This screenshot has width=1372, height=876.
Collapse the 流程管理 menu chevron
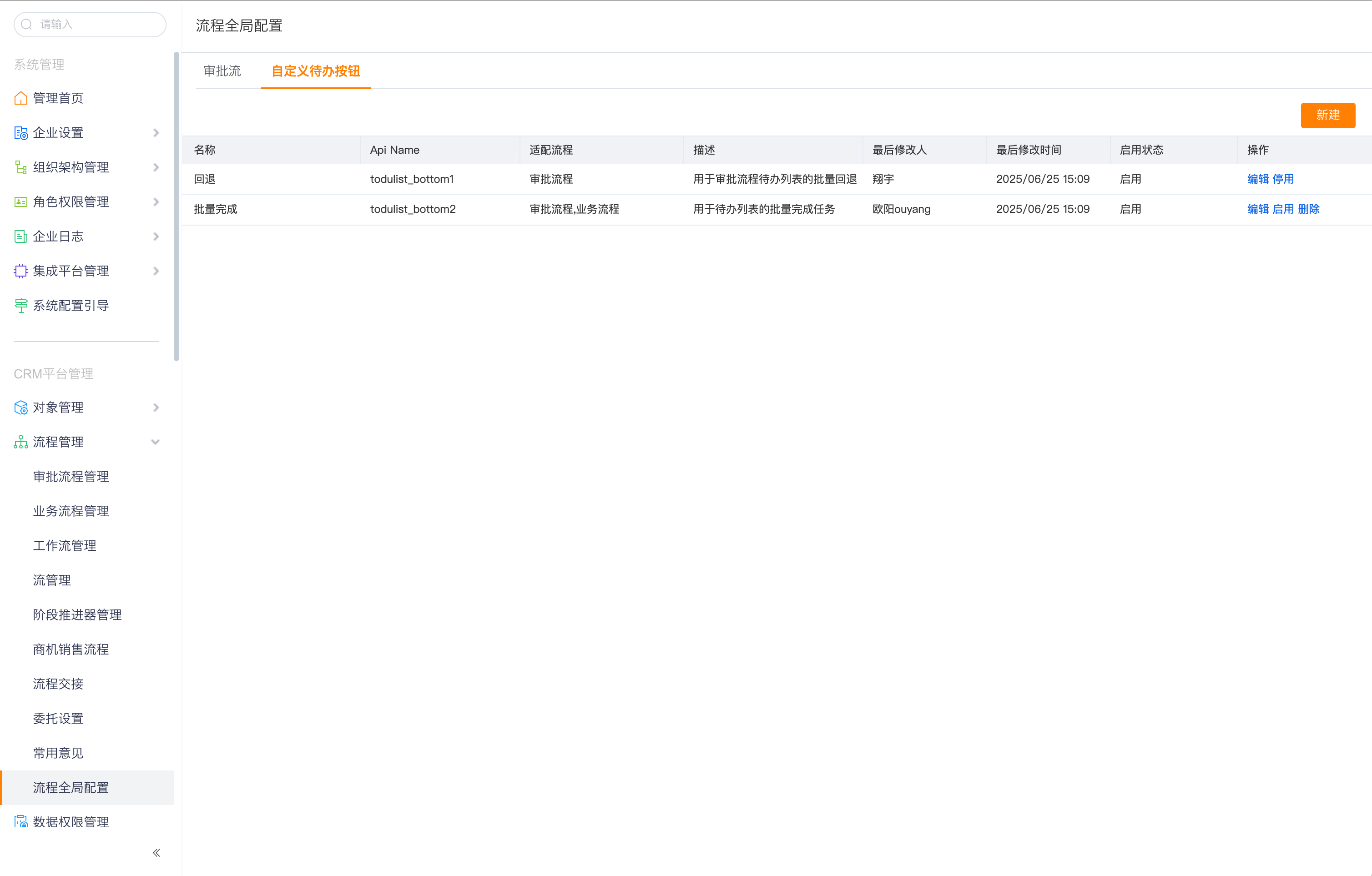tap(155, 443)
